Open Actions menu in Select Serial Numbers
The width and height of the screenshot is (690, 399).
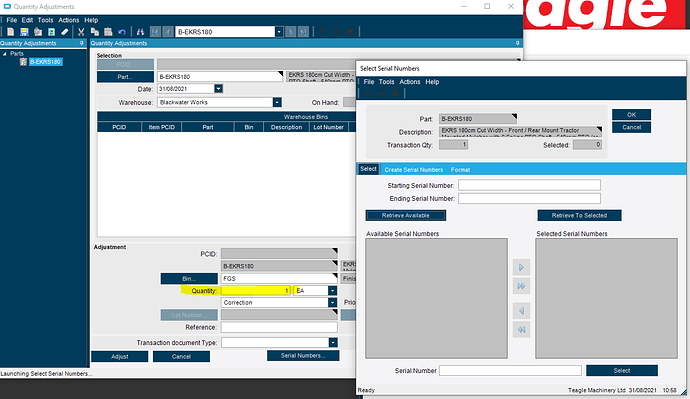pyautogui.click(x=410, y=82)
